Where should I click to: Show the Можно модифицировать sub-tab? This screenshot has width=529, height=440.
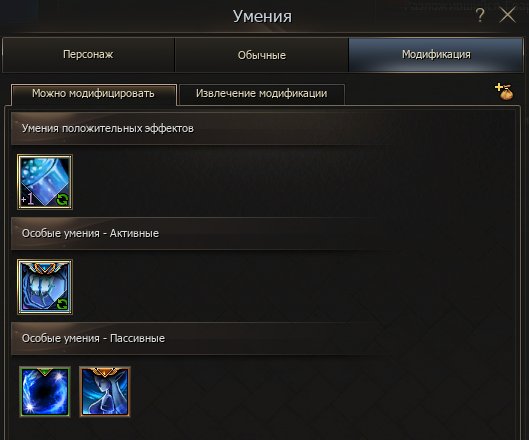tap(93, 94)
